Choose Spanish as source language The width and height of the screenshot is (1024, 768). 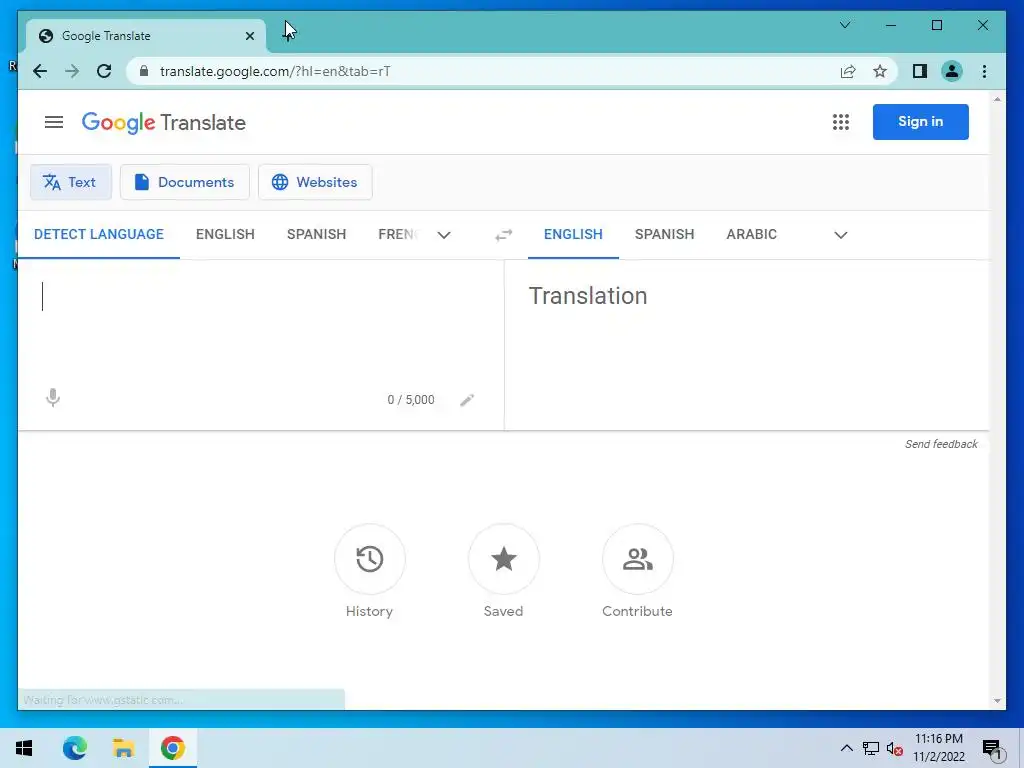[x=316, y=234]
